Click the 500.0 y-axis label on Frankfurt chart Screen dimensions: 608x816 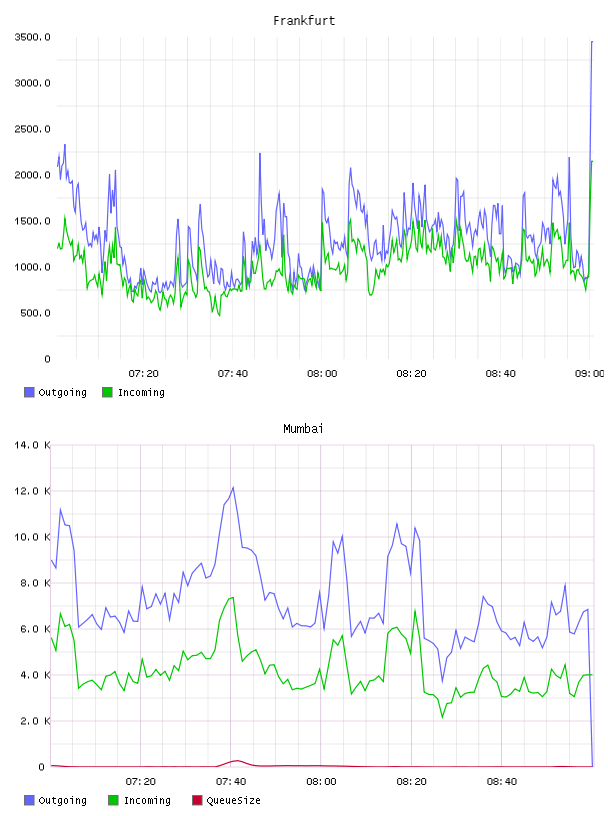click(x=35, y=313)
